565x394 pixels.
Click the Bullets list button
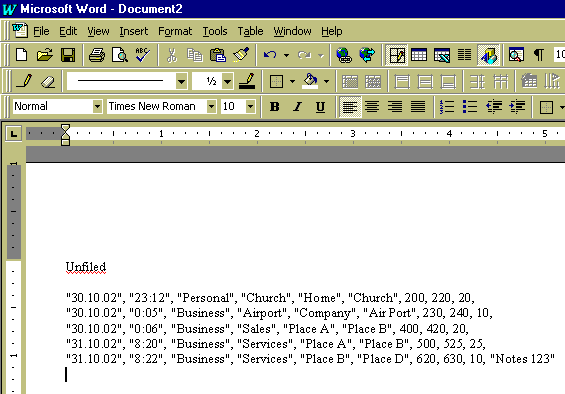click(470, 107)
